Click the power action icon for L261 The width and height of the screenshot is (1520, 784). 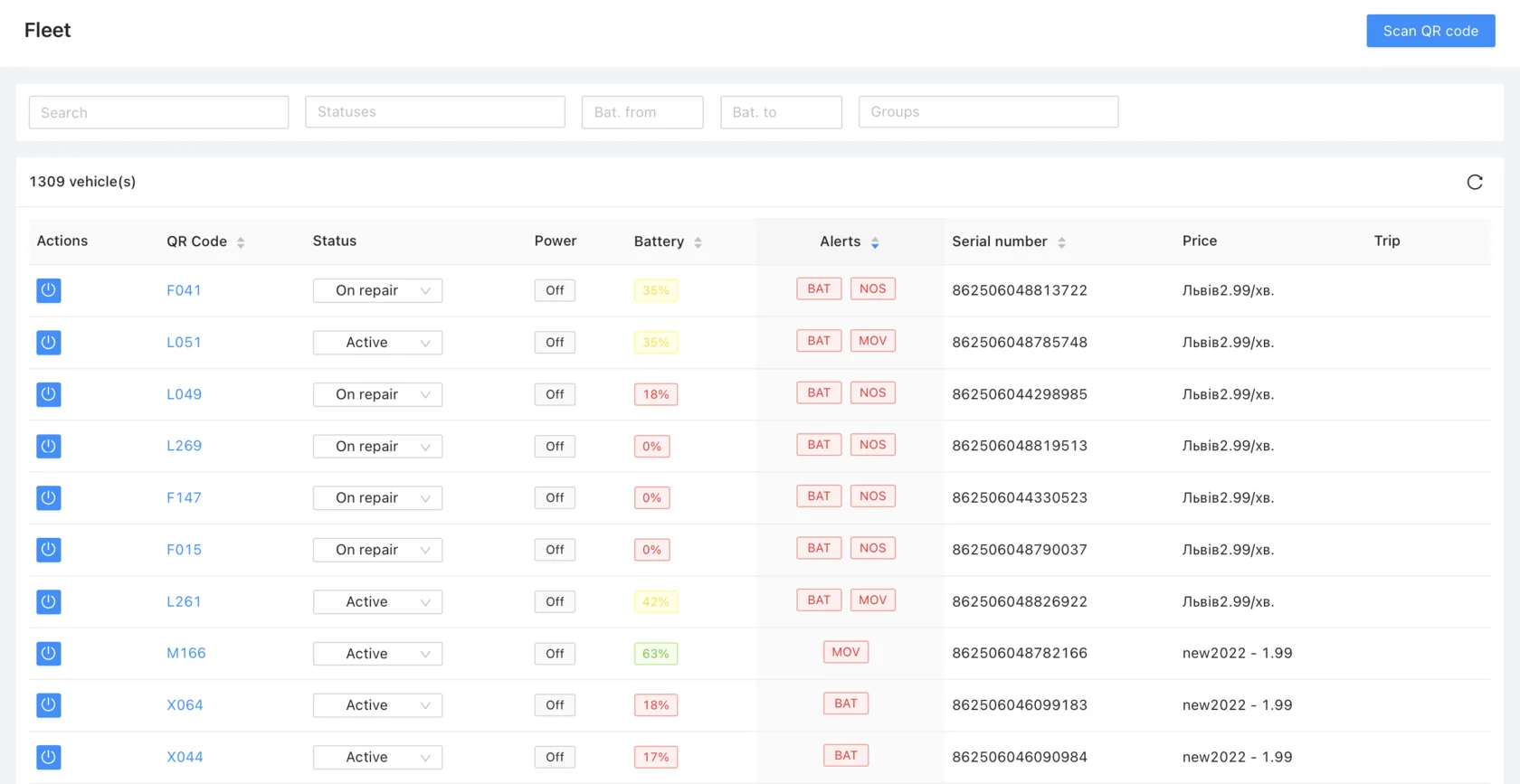tap(49, 601)
